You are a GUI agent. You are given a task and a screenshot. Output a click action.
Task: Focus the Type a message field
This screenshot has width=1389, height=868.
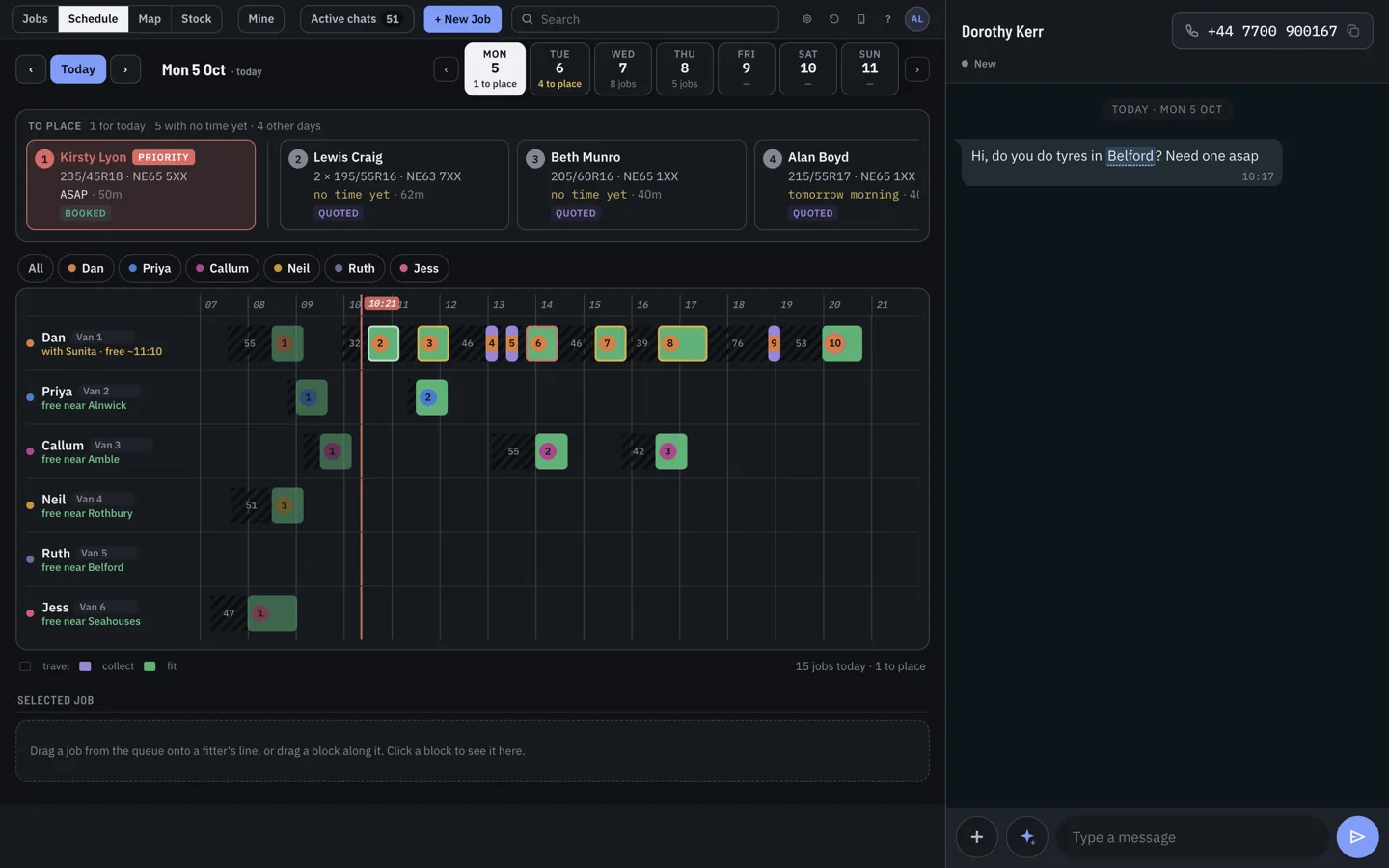click(1193, 837)
